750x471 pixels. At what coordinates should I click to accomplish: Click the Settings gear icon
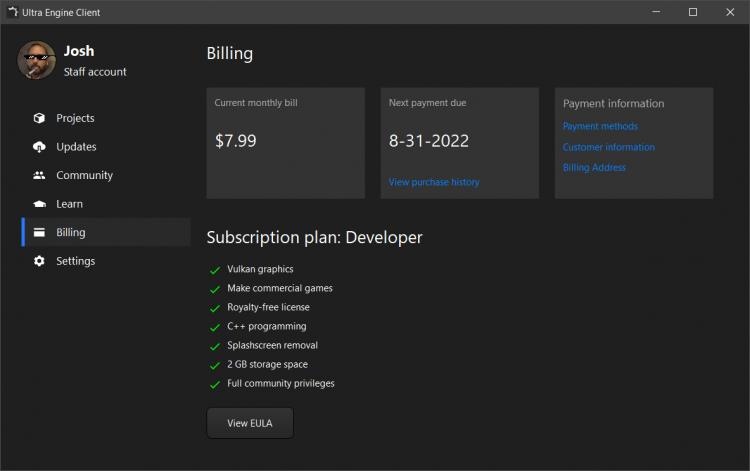pyautogui.click(x=39, y=261)
